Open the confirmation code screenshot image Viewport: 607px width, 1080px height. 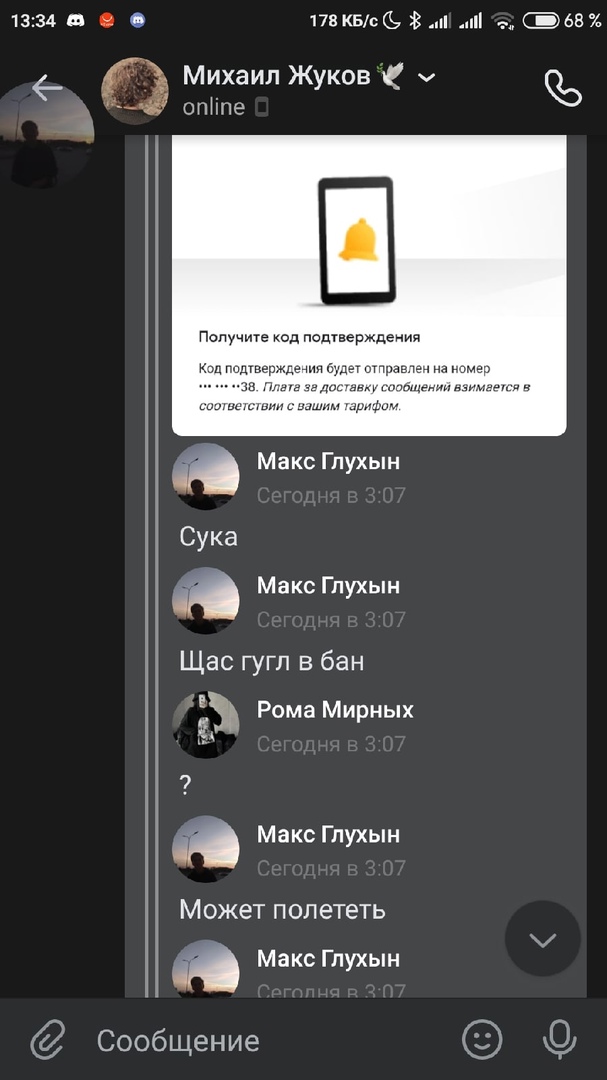369,285
